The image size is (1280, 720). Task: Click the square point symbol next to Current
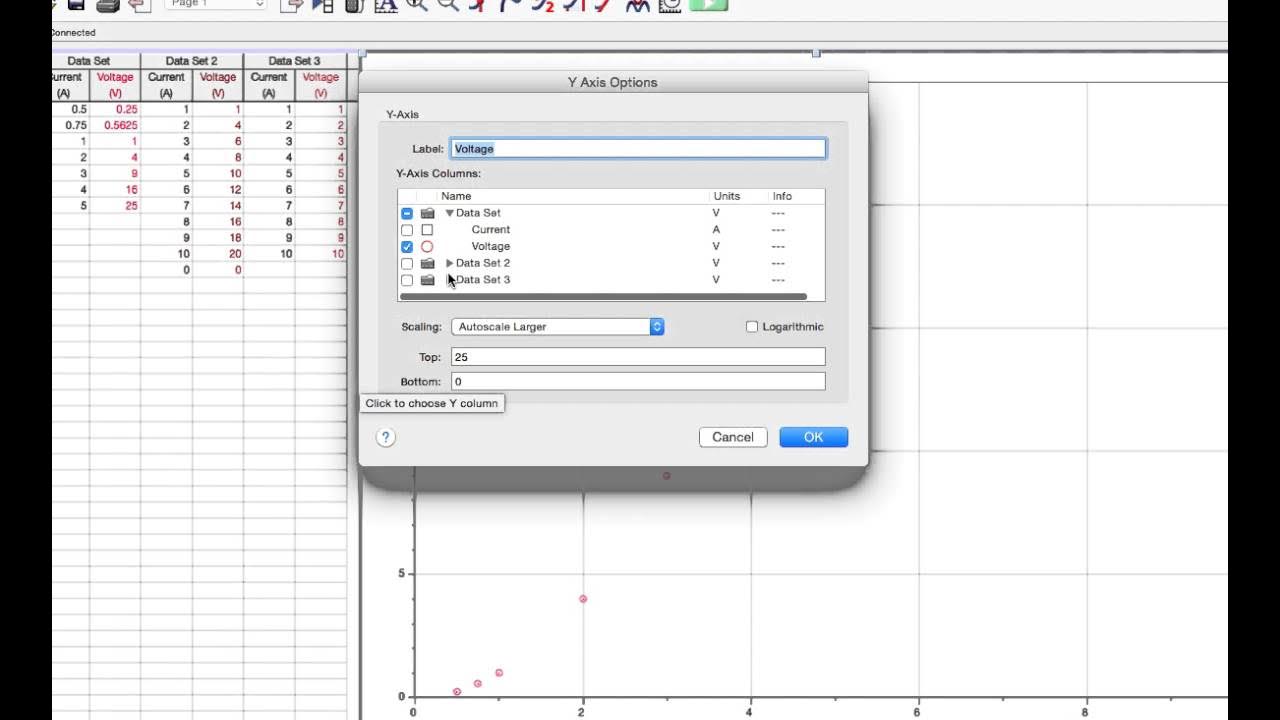[x=427, y=230]
